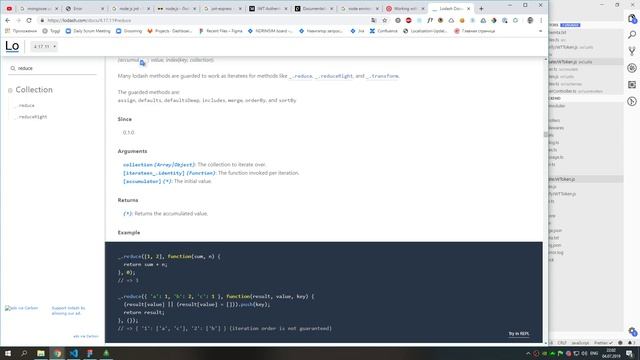Open a new Chrome tab
The width and height of the screenshot is (640, 360).
(x=481, y=8)
